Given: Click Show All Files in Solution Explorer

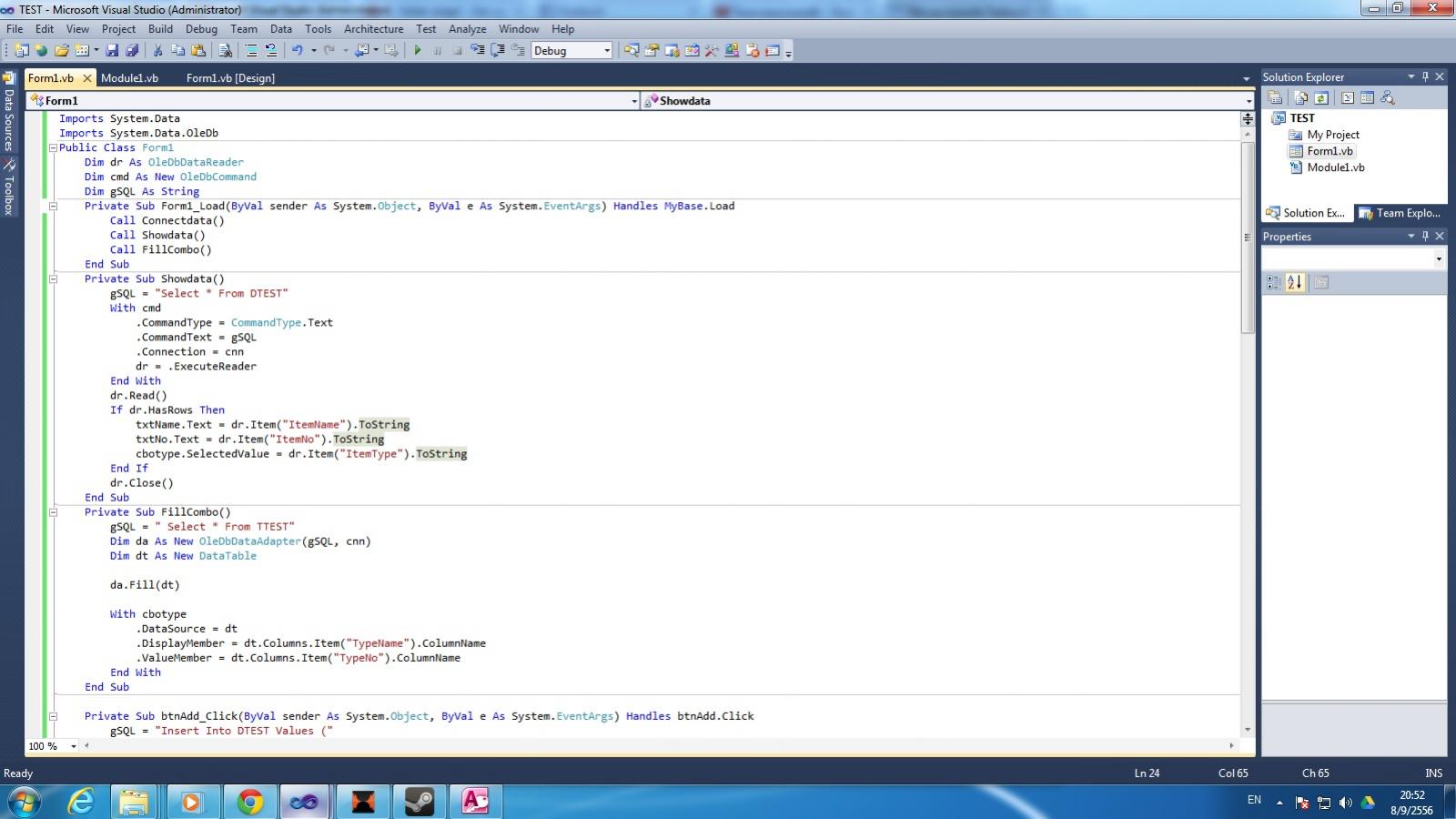Looking at the screenshot, I should click(x=1301, y=97).
